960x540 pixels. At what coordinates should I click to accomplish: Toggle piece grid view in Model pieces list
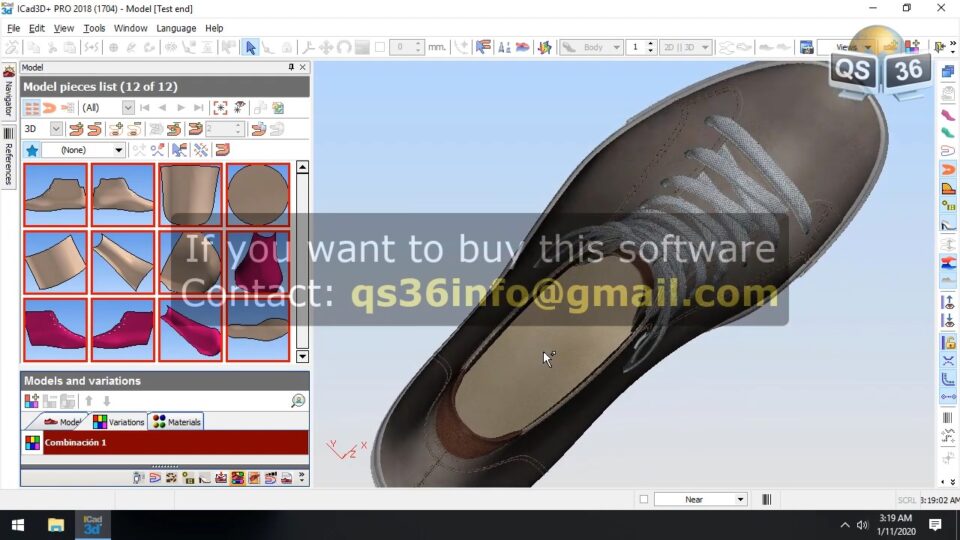click(x=32, y=108)
